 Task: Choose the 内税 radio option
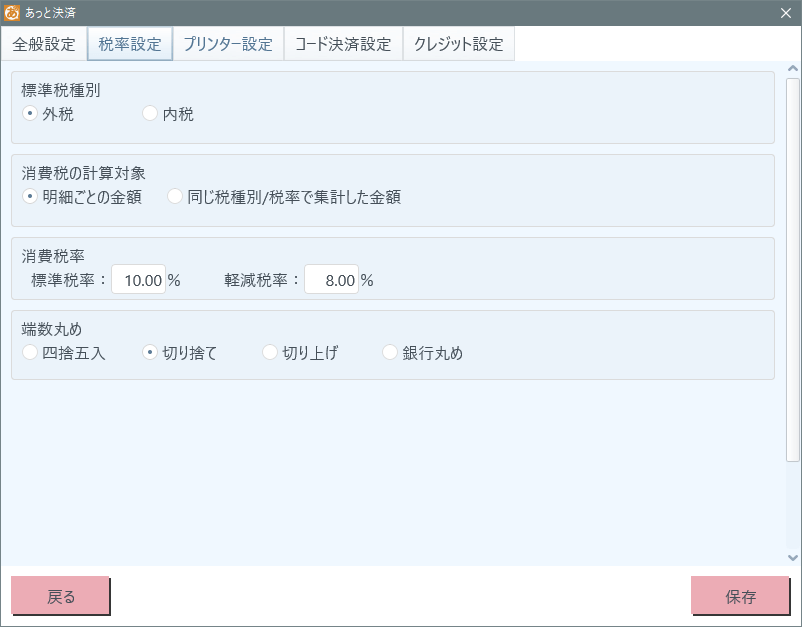coord(150,114)
